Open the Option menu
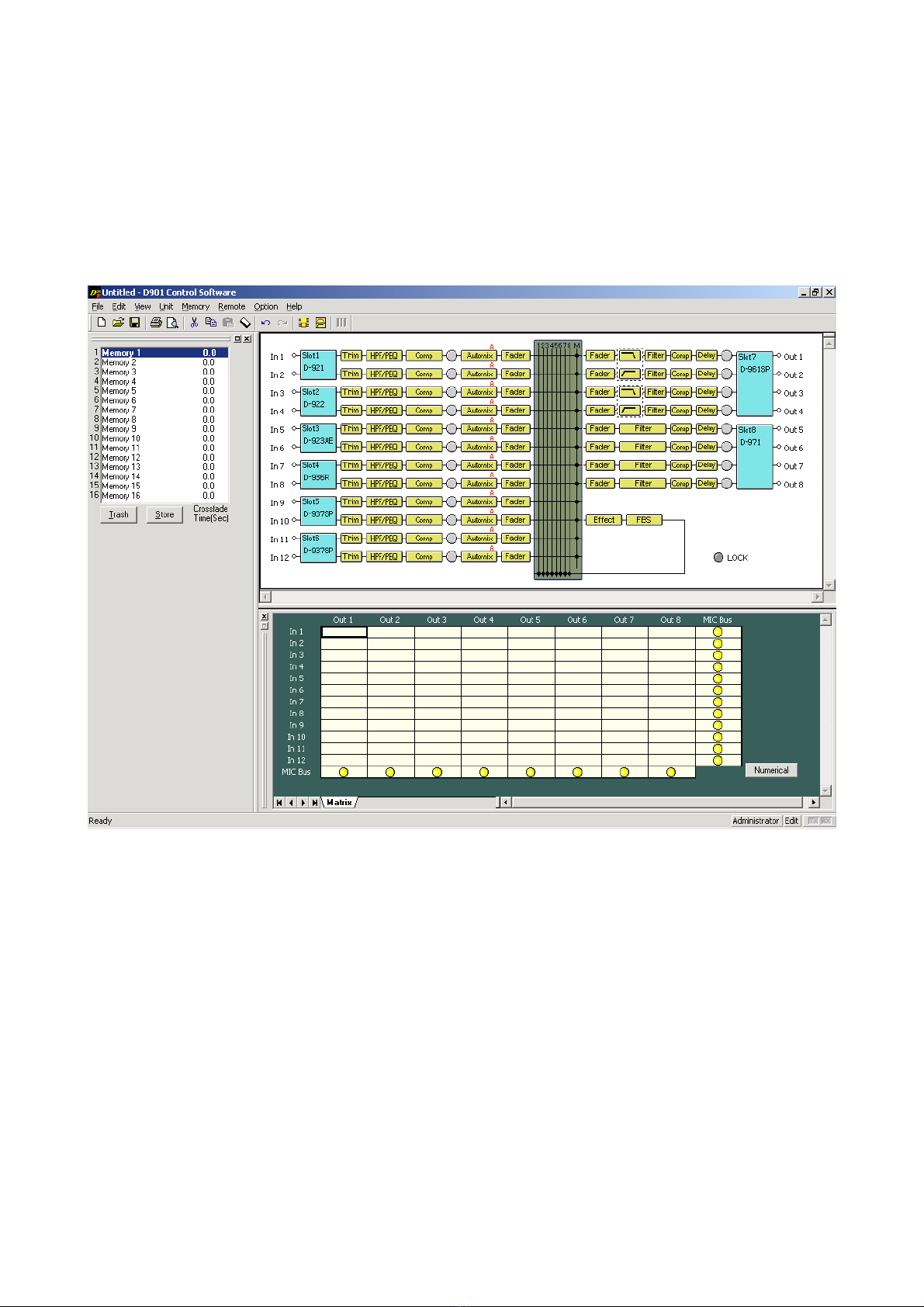This screenshot has height=1307, width=924. (265, 306)
